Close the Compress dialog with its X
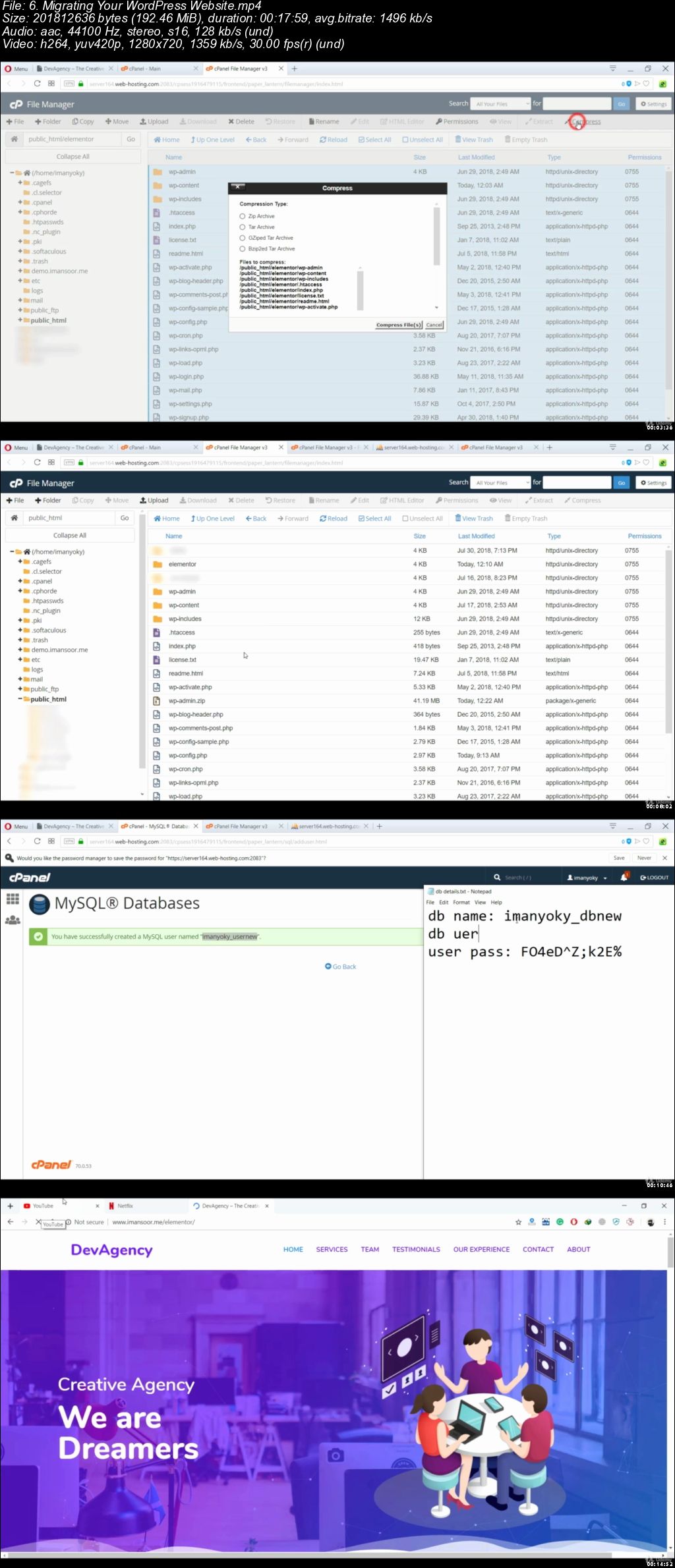 237,187
